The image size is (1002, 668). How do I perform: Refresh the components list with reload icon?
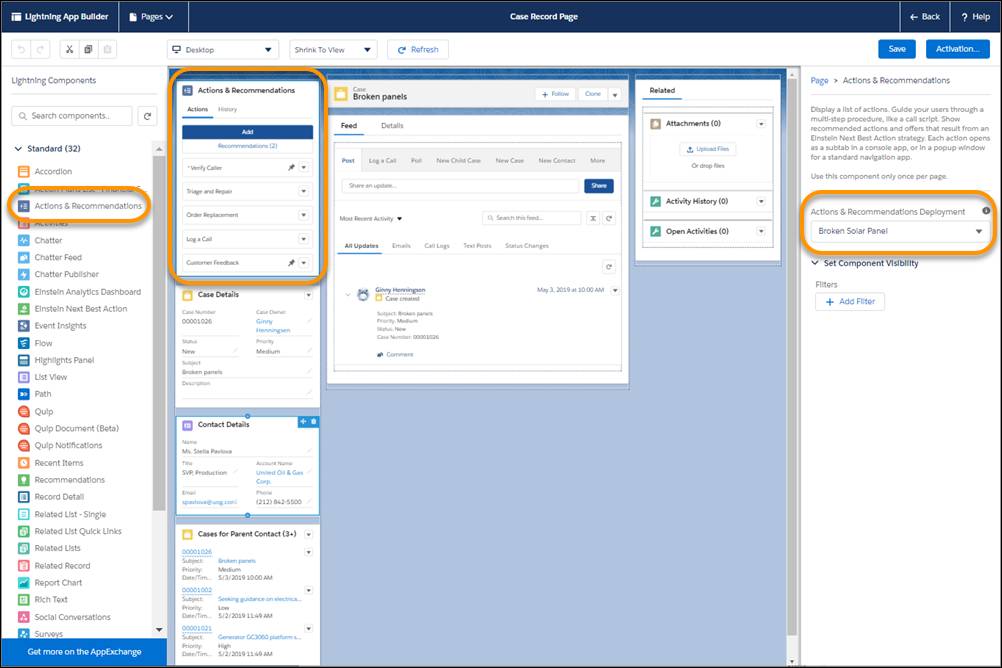(x=148, y=116)
